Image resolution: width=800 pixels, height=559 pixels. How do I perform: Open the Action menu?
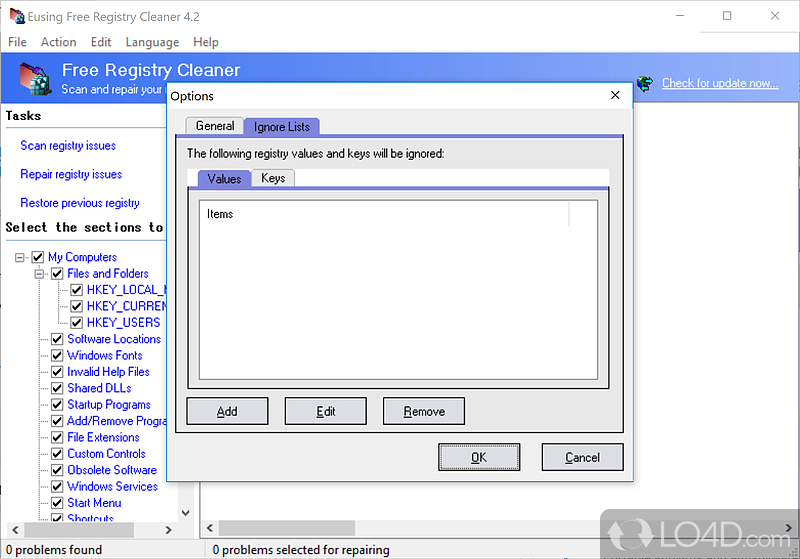[59, 42]
